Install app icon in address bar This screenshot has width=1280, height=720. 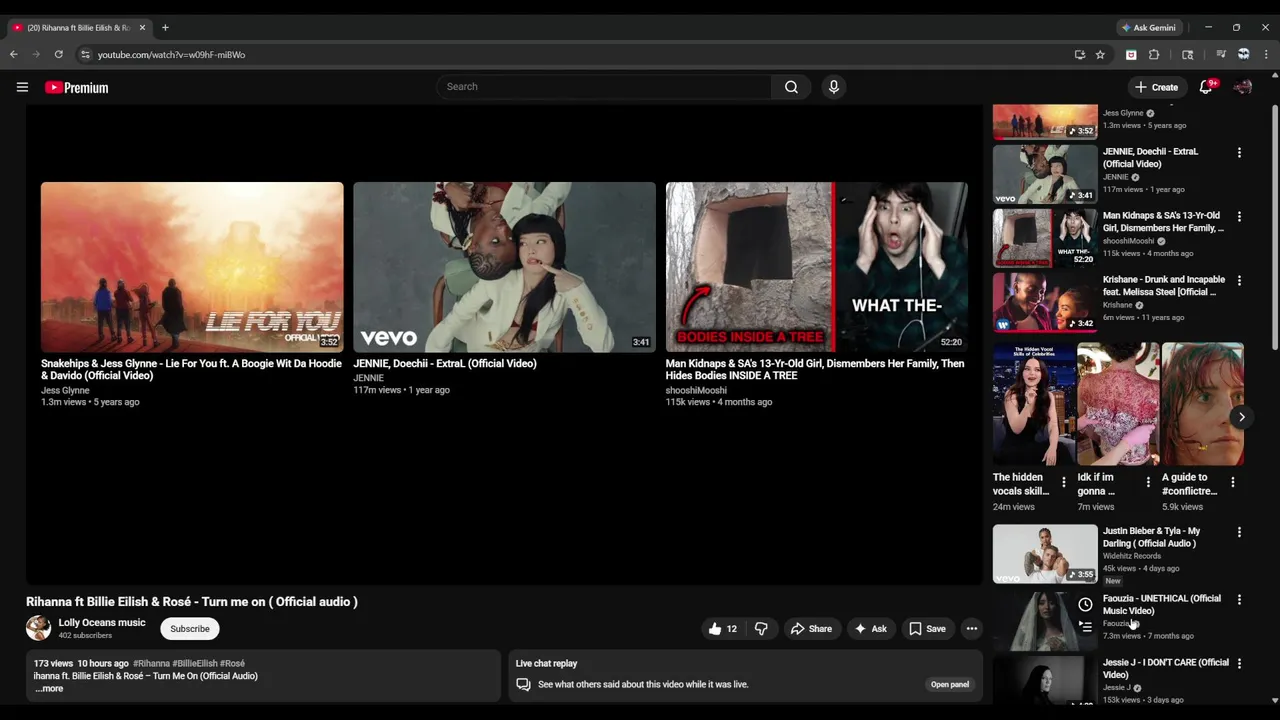tap(1080, 55)
